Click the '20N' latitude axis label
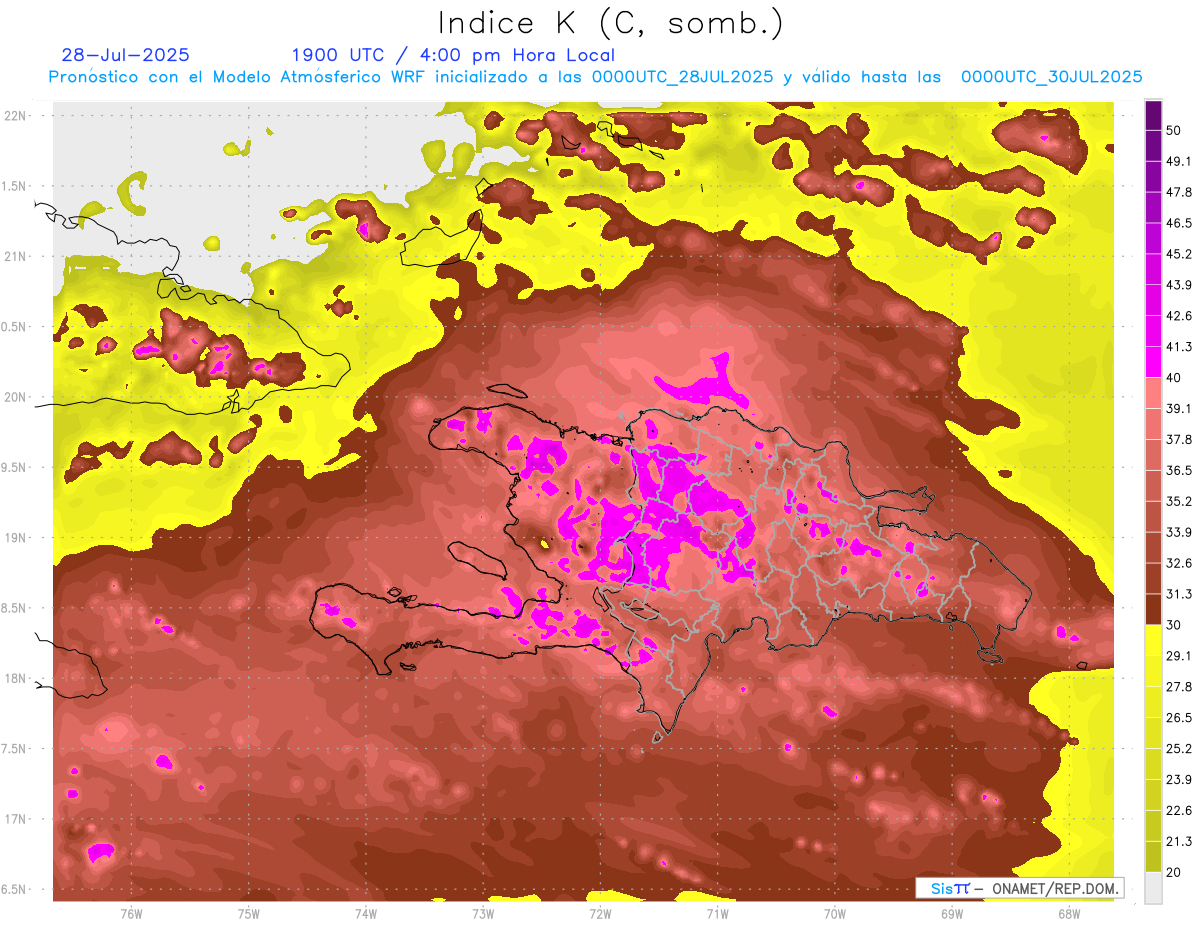The width and height of the screenshot is (1200, 927). (15, 397)
